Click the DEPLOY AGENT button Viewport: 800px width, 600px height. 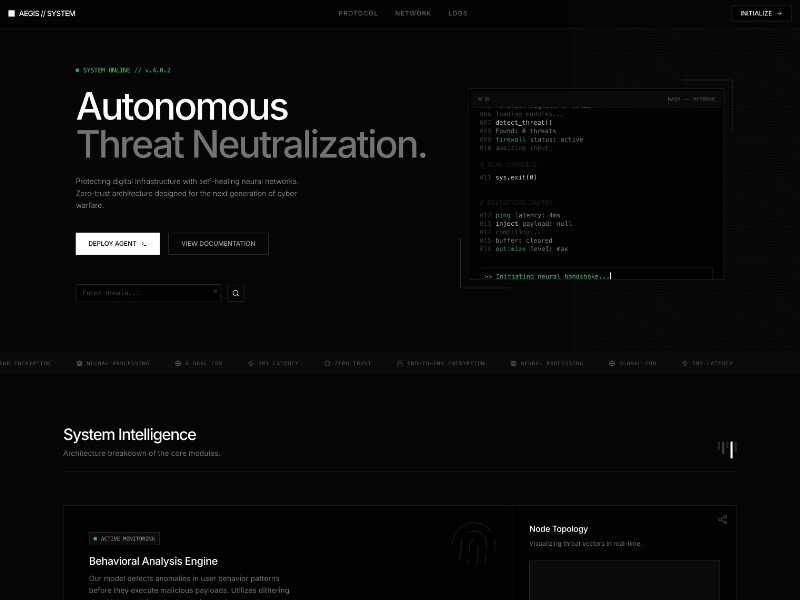pos(117,243)
